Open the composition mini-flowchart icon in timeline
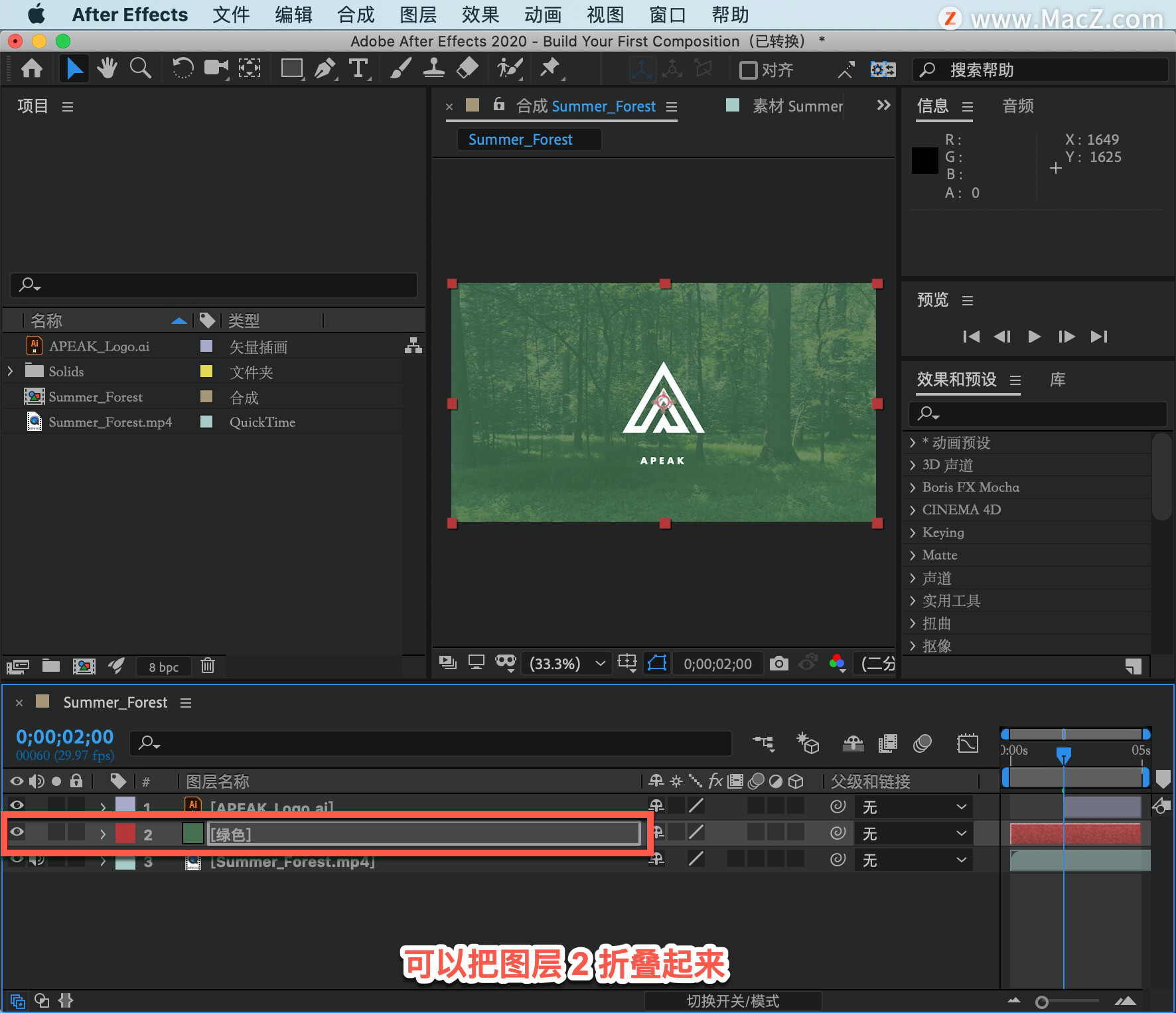 [763, 743]
